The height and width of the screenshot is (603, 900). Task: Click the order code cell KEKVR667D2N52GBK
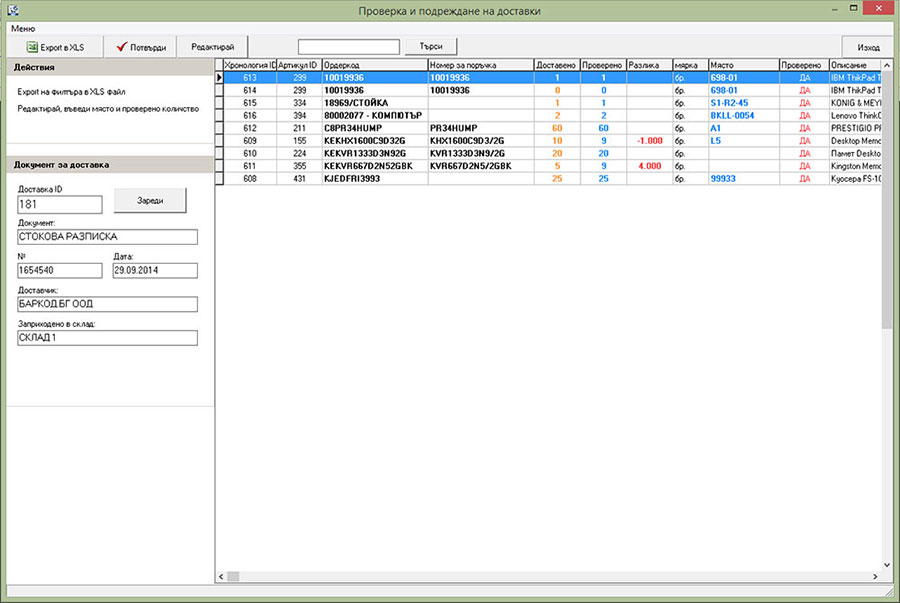coord(375,166)
